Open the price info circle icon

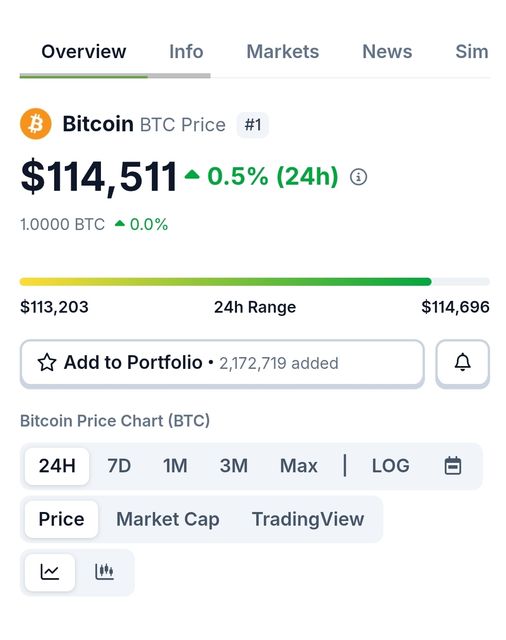coord(358,177)
